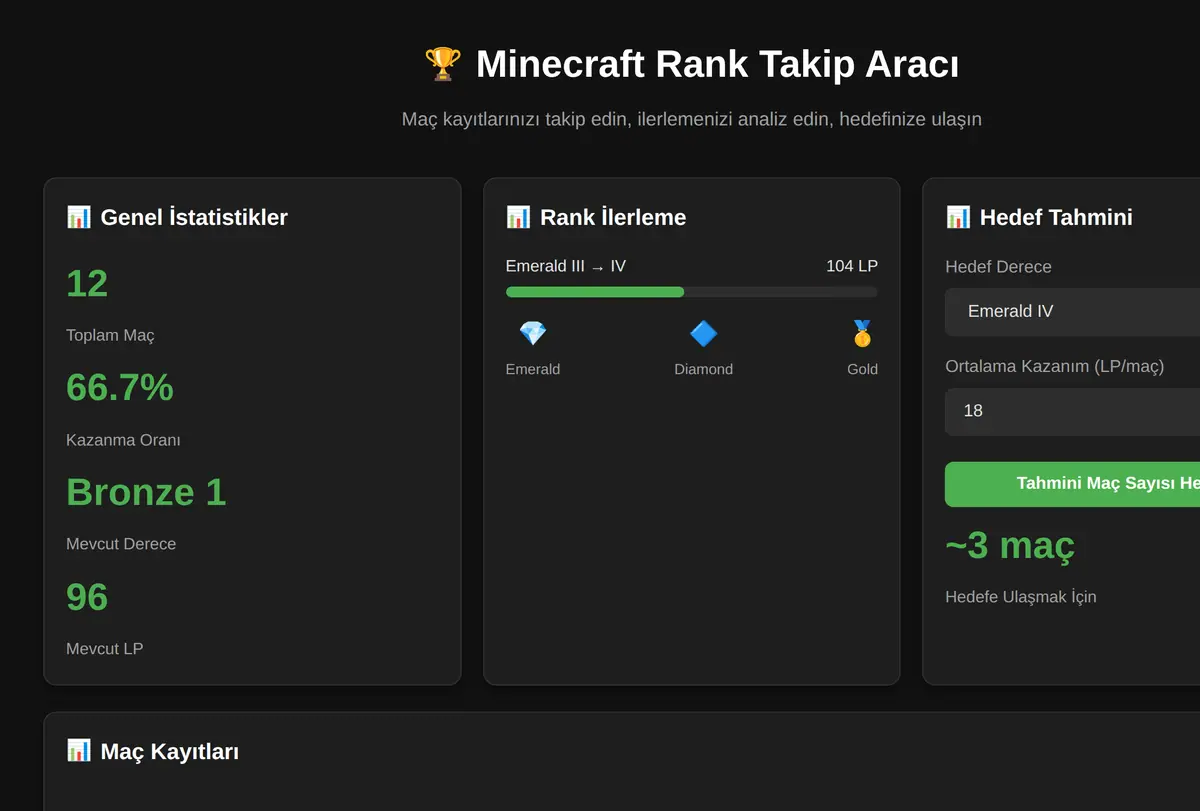
Task: Click the chart icon beside Maç Kayıtları
Action: tap(79, 750)
